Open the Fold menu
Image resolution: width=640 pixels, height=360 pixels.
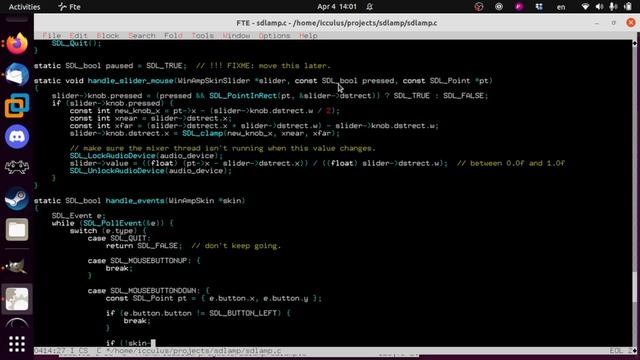pos(173,36)
